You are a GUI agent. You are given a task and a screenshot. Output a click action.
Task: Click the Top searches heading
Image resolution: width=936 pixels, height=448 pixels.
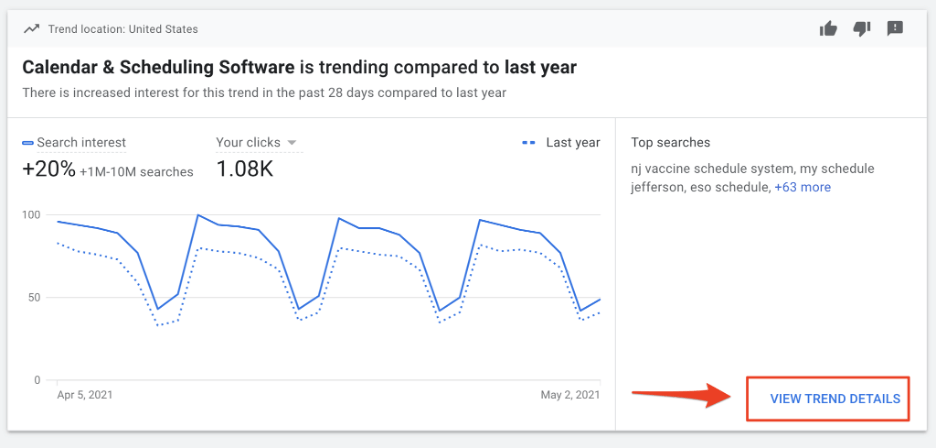(x=670, y=143)
